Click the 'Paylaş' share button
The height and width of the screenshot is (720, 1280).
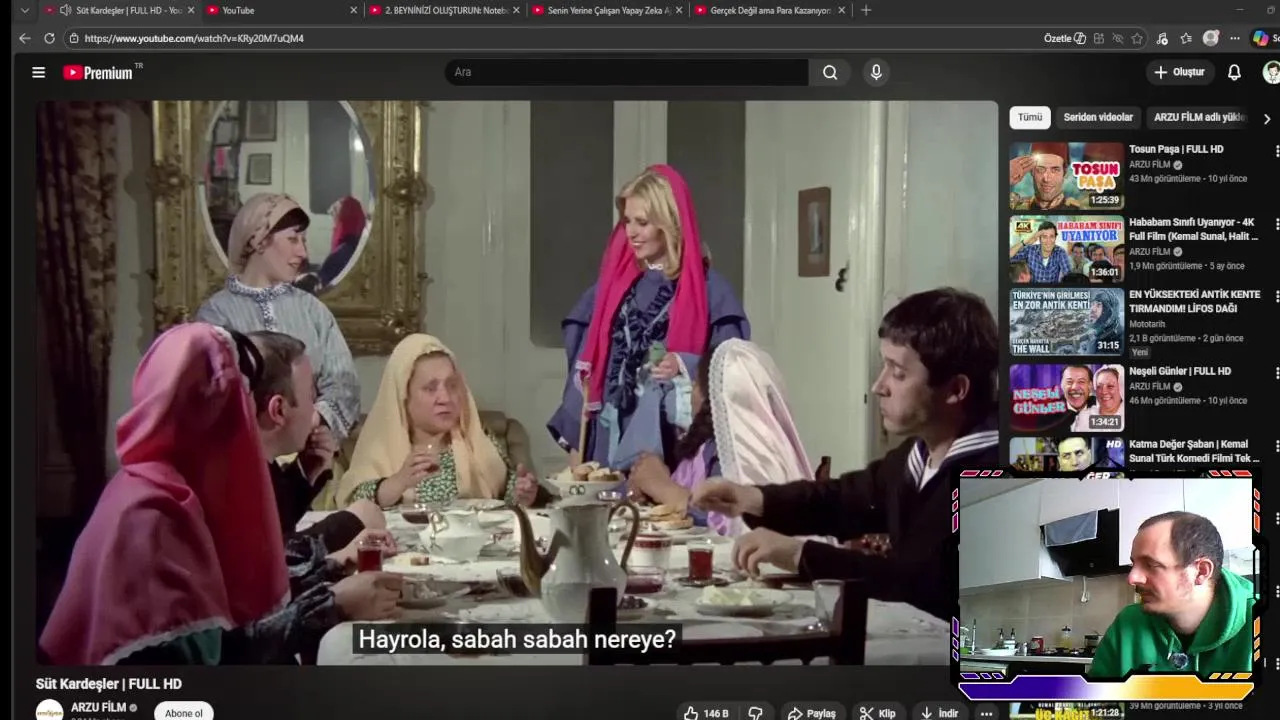(811, 713)
